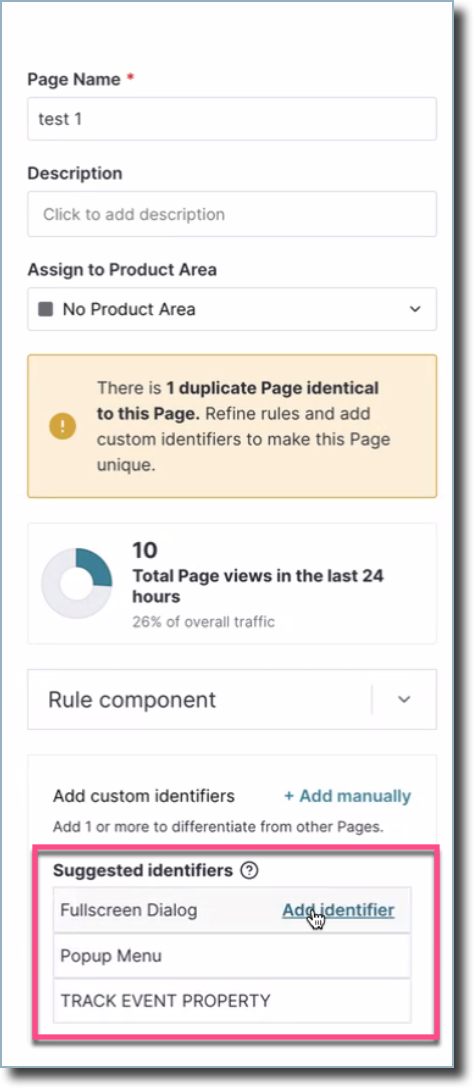Select the TRACK EVENT PROPERTY identifier
The height and width of the screenshot is (1088, 474).
[232, 1001]
